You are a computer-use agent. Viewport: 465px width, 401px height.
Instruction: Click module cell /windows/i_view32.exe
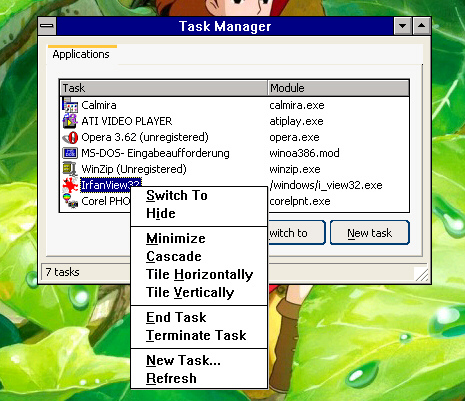click(x=326, y=185)
